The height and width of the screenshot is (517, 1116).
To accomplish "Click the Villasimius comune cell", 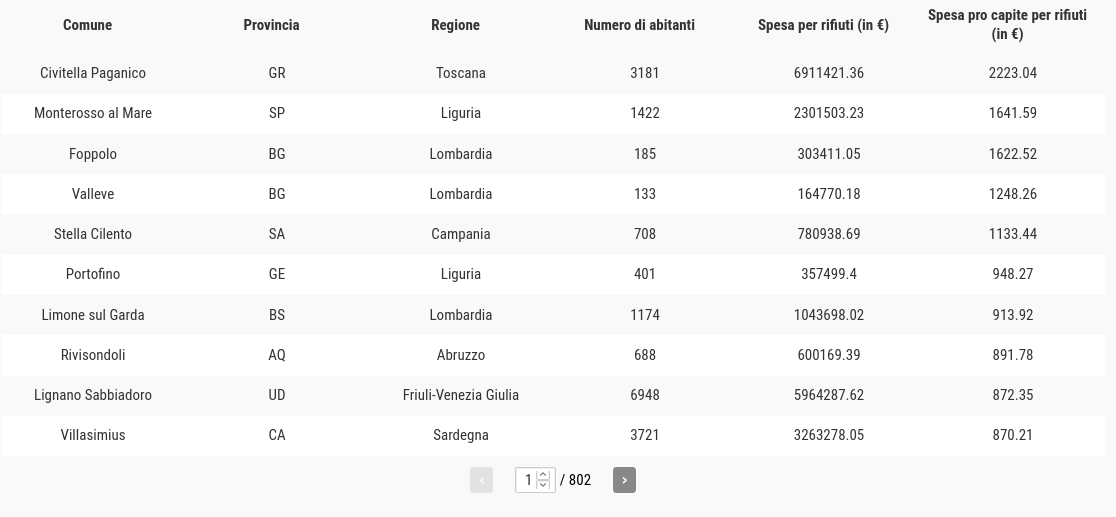I will (x=93, y=435).
